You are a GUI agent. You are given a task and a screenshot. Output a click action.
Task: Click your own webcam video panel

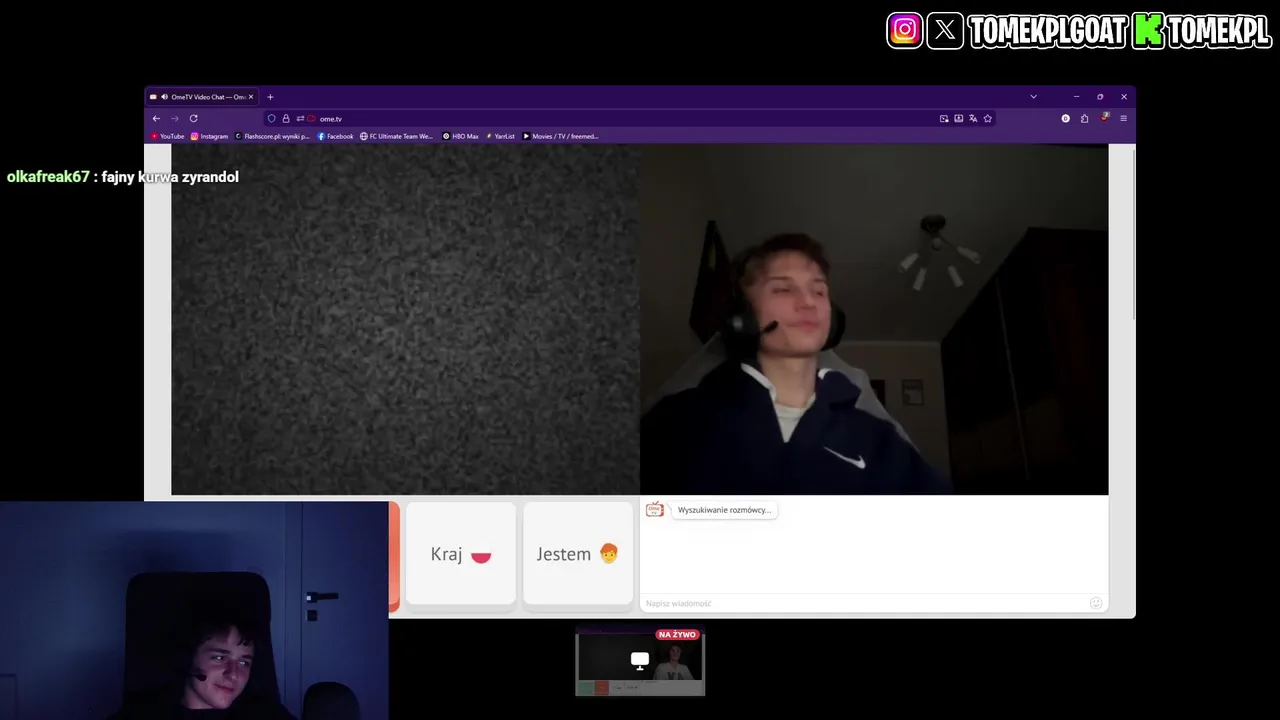pyautogui.click(x=874, y=319)
